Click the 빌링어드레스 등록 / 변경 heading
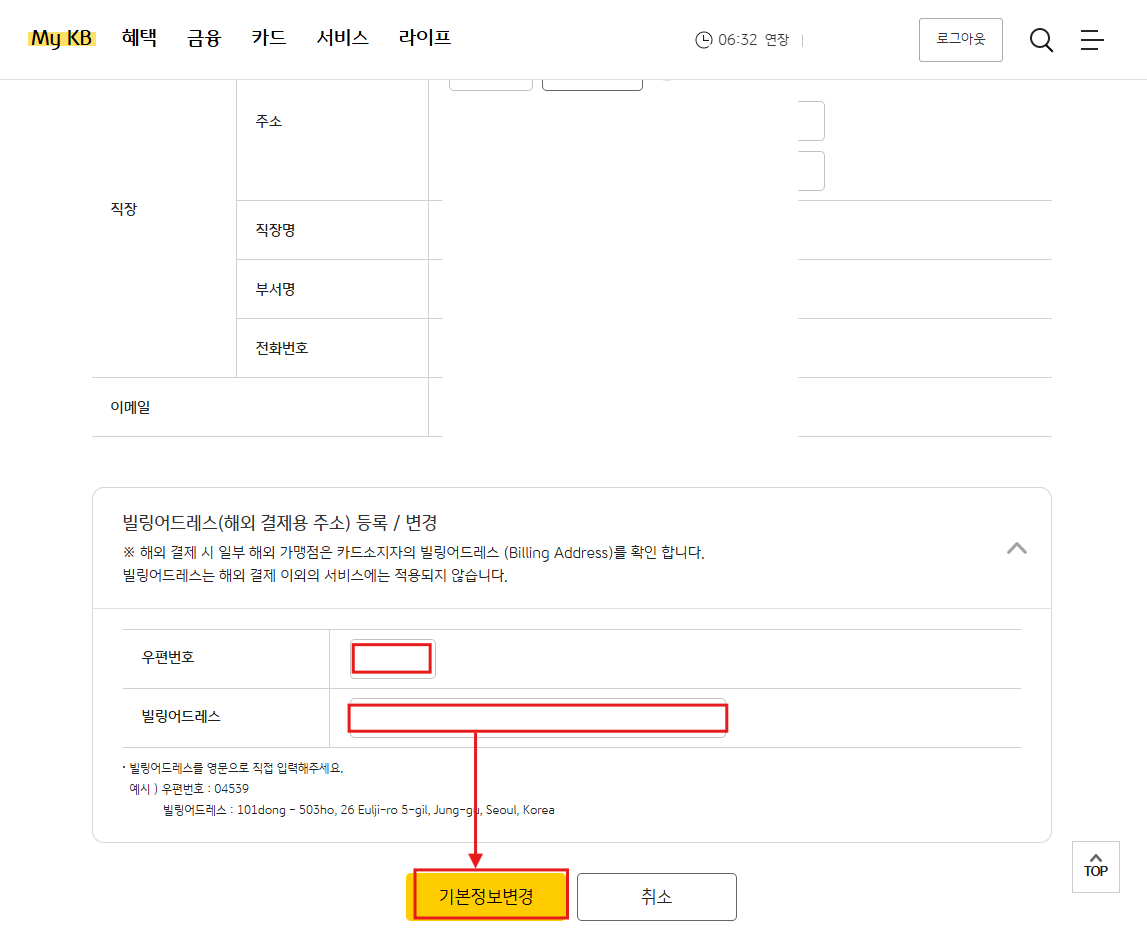The height and width of the screenshot is (929, 1147). coord(279,522)
